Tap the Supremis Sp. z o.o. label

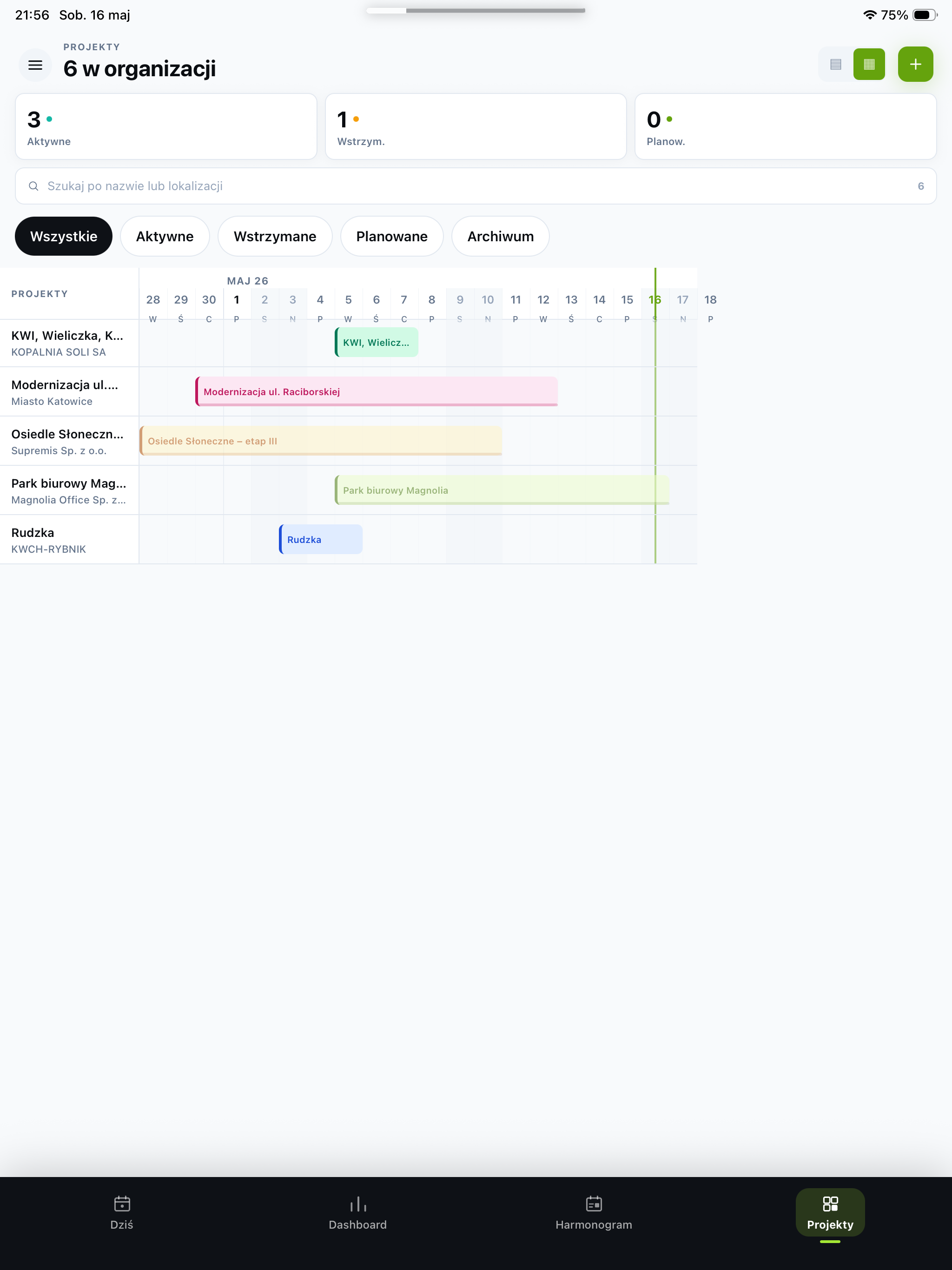coord(59,451)
